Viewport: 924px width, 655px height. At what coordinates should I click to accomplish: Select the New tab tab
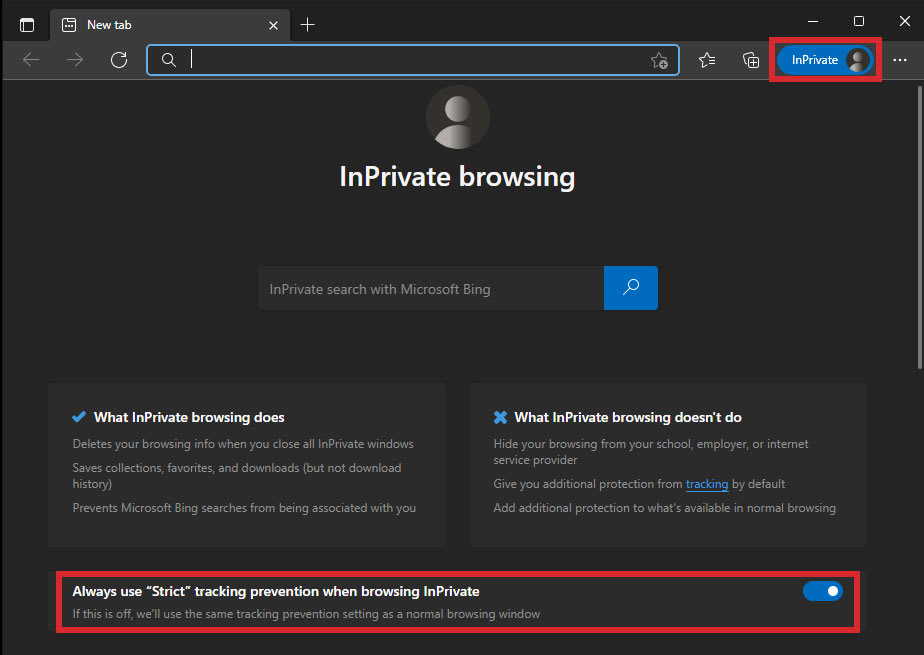pos(170,25)
